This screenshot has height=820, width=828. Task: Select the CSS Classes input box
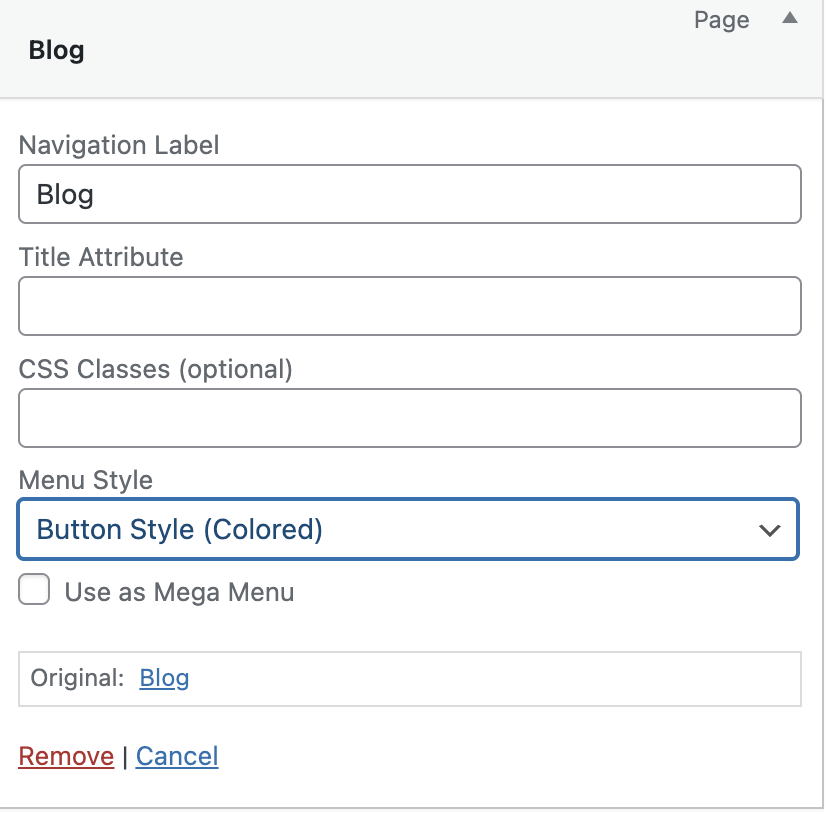point(409,418)
